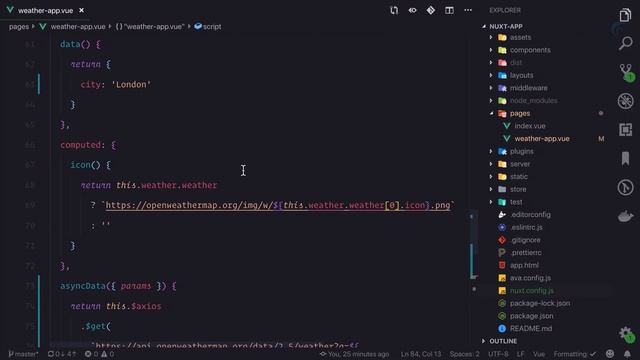Click Ln 84, Col 13 in status bar
Screen dimensions: 640x360
[421, 354]
